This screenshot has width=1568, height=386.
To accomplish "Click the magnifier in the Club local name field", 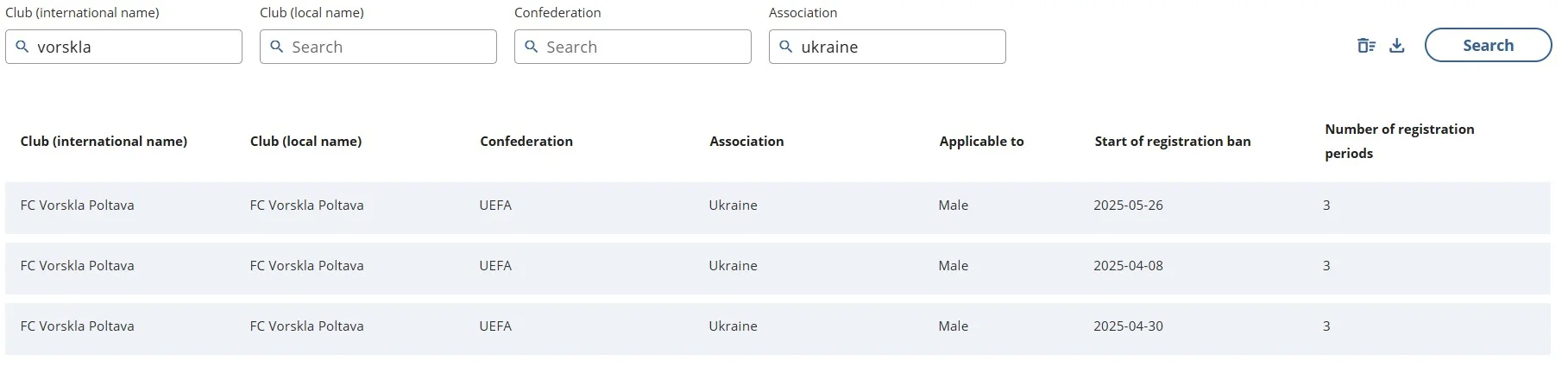I will (x=277, y=47).
